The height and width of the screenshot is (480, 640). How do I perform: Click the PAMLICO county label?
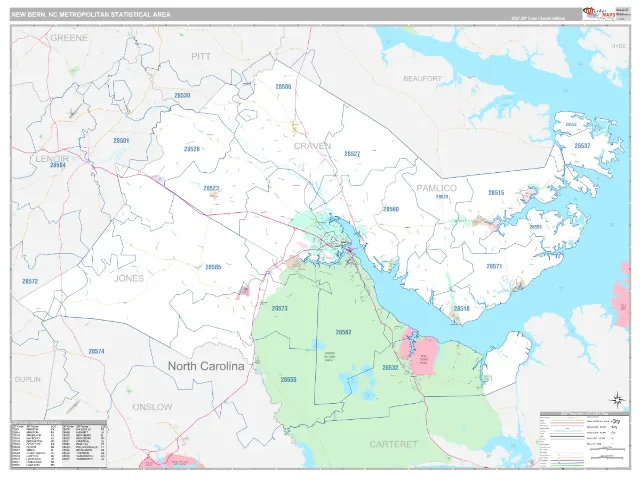point(436,188)
